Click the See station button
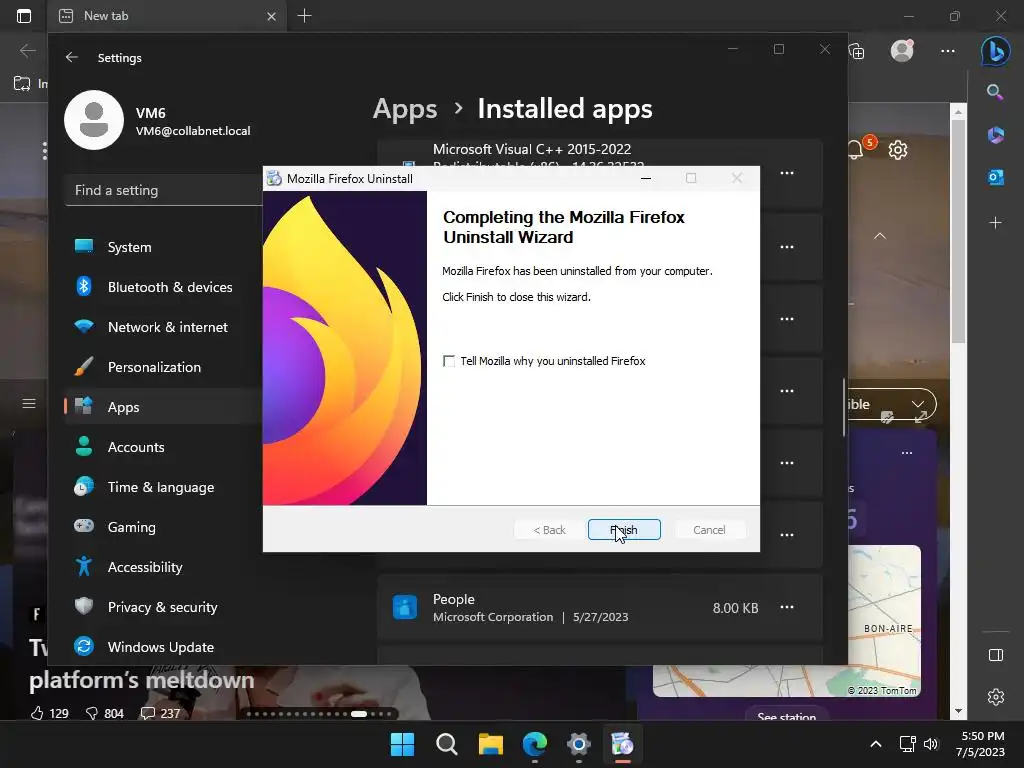This screenshot has width=1024, height=768. click(x=787, y=715)
